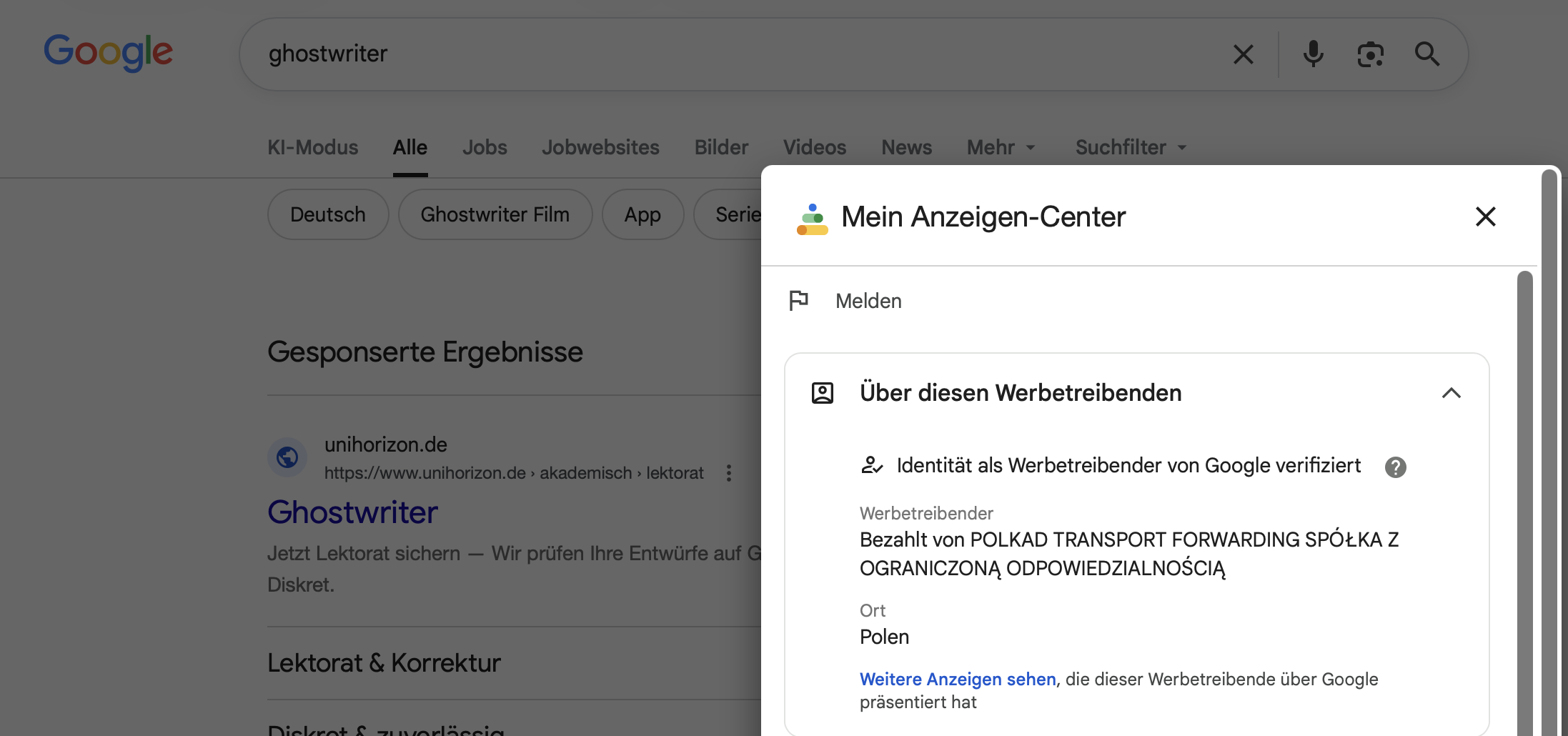Click the advertiser profile icon
Image resolution: width=1568 pixels, height=736 pixels.
(823, 393)
